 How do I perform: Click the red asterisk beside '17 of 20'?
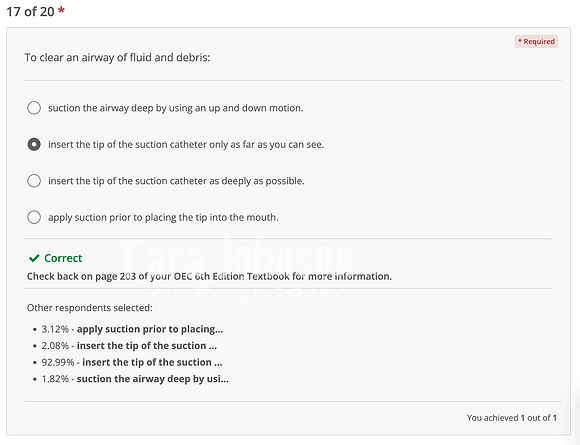pos(61,10)
